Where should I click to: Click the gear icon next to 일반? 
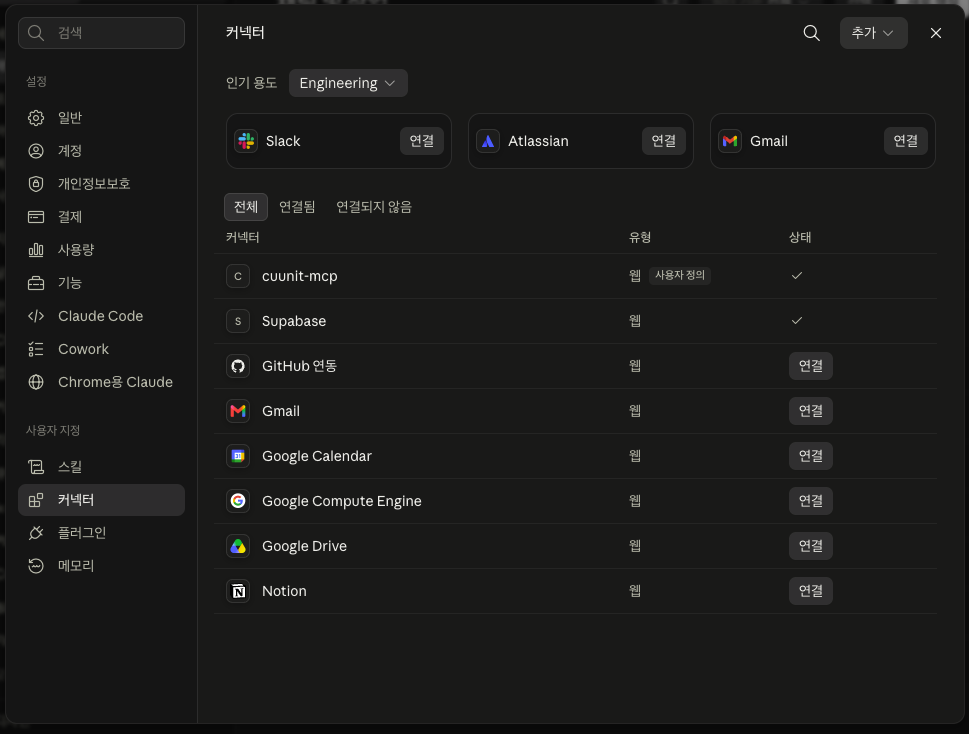tap(36, 118)
